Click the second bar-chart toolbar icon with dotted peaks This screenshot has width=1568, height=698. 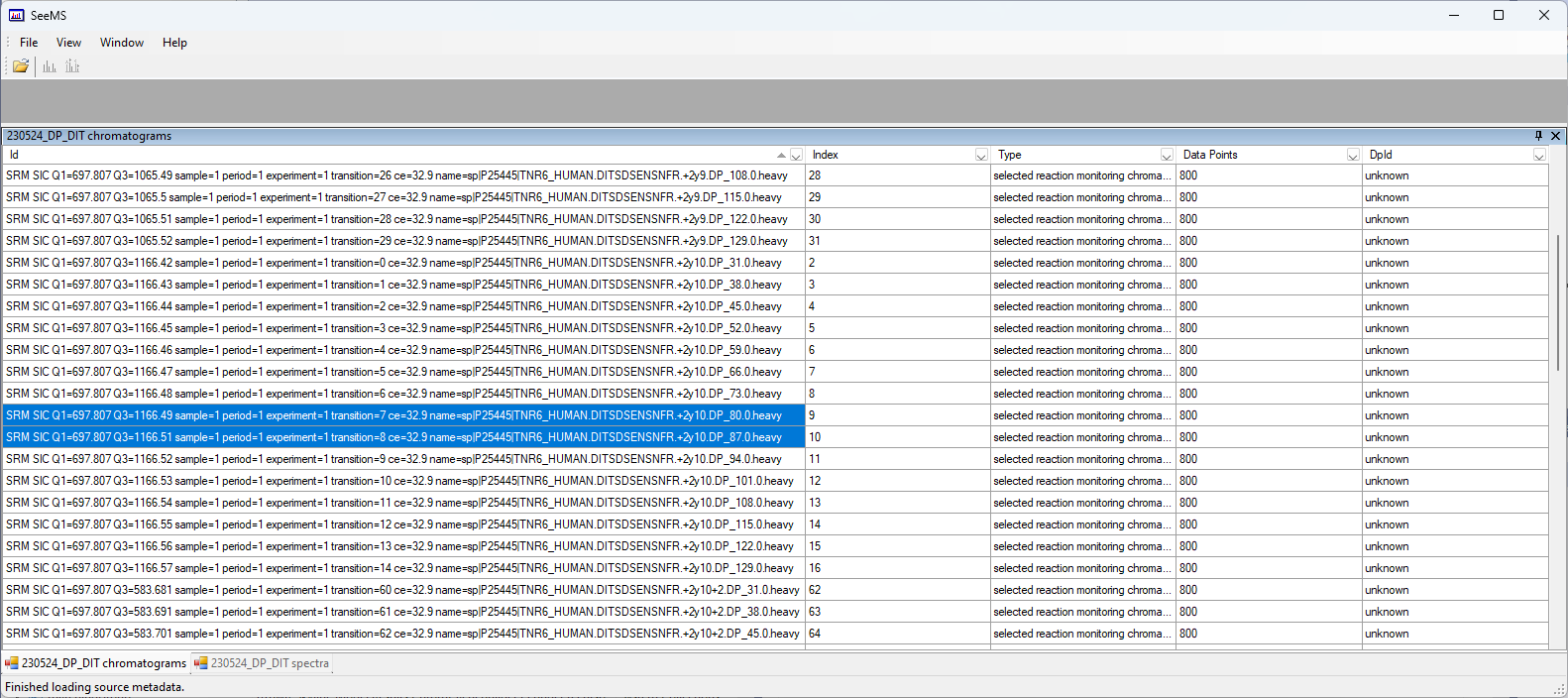pos(72,66)
